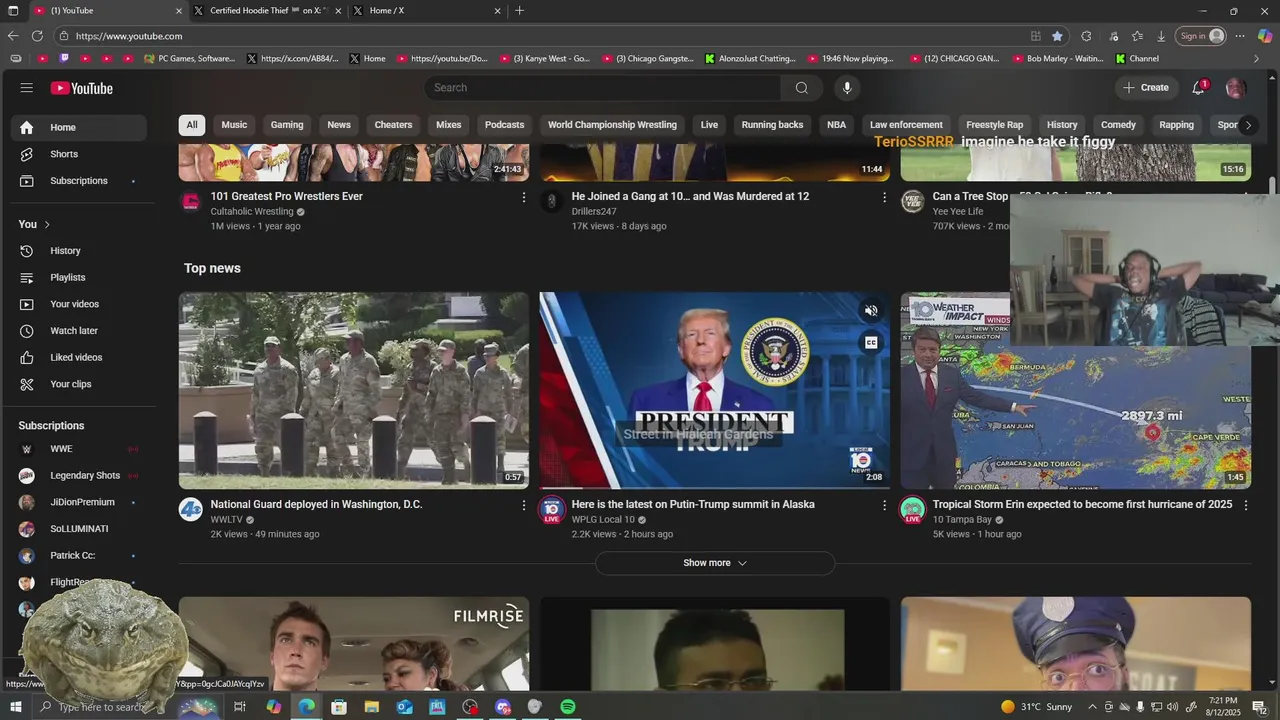This screenshot has height=720, width=1280.
Task: Open options for 101 Greatest Pro Wrestlers video
Action: point(523,198)
